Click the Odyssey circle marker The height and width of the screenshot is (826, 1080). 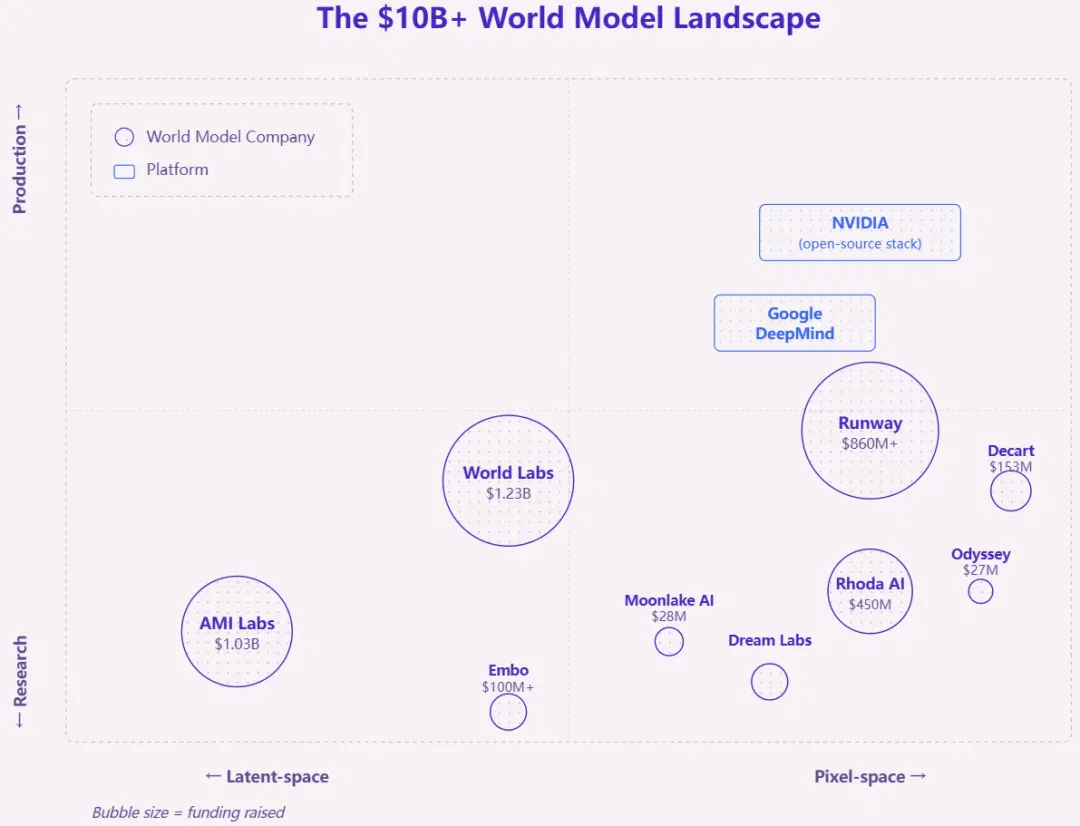980,591
